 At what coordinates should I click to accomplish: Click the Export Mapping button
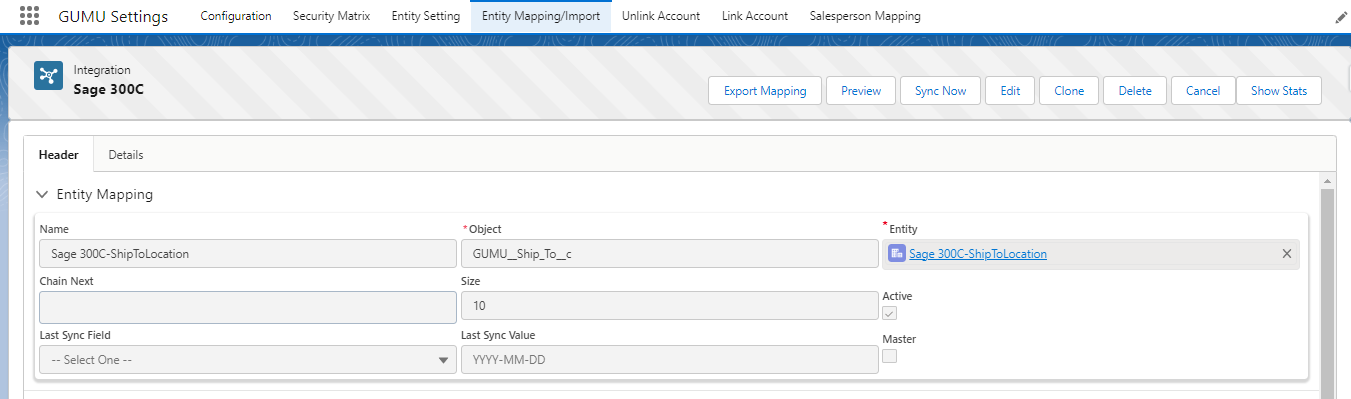tap(765, 91)
